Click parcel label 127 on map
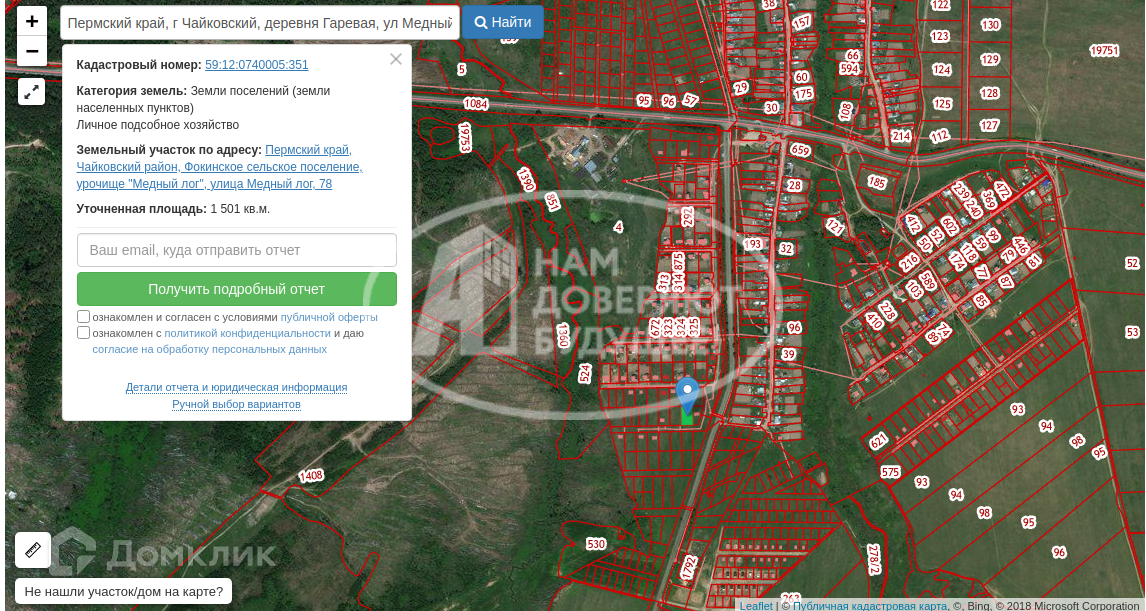The width and height of the screenshot is (1146, 611). pyautogui.click(x=989, y=125)
